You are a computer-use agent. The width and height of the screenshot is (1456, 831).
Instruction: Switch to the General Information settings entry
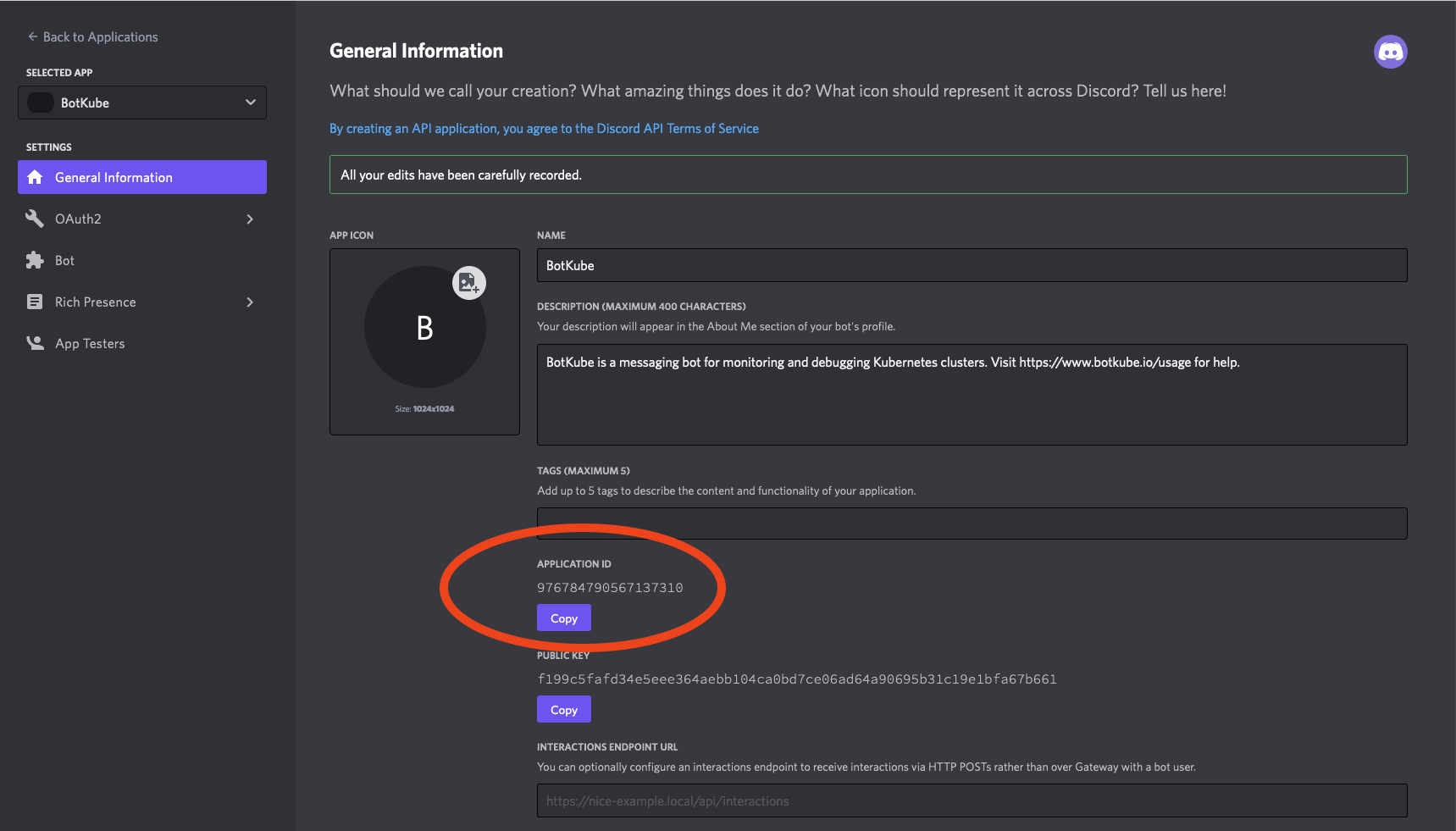pos(113,177)
